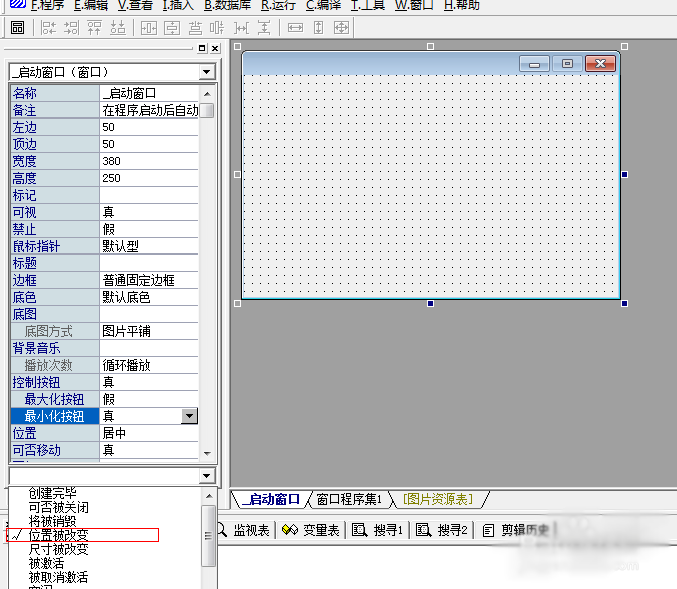Open the 变量表 panel button

point(312,530)
